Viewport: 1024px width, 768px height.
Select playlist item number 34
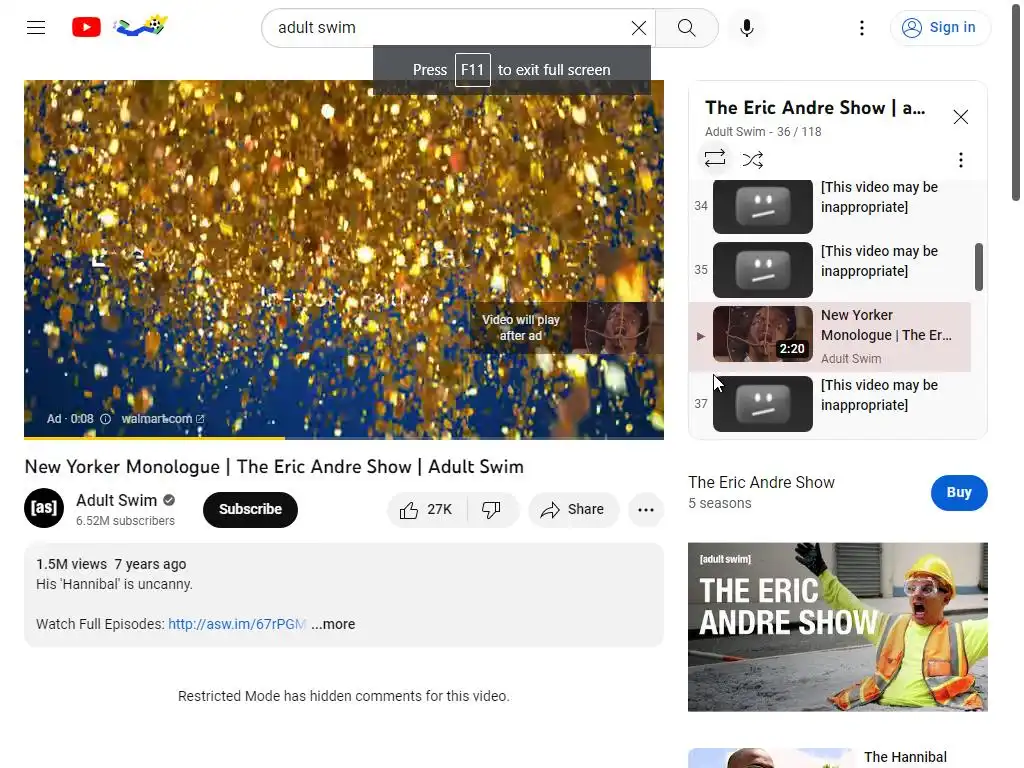click(x=830, y=206)
